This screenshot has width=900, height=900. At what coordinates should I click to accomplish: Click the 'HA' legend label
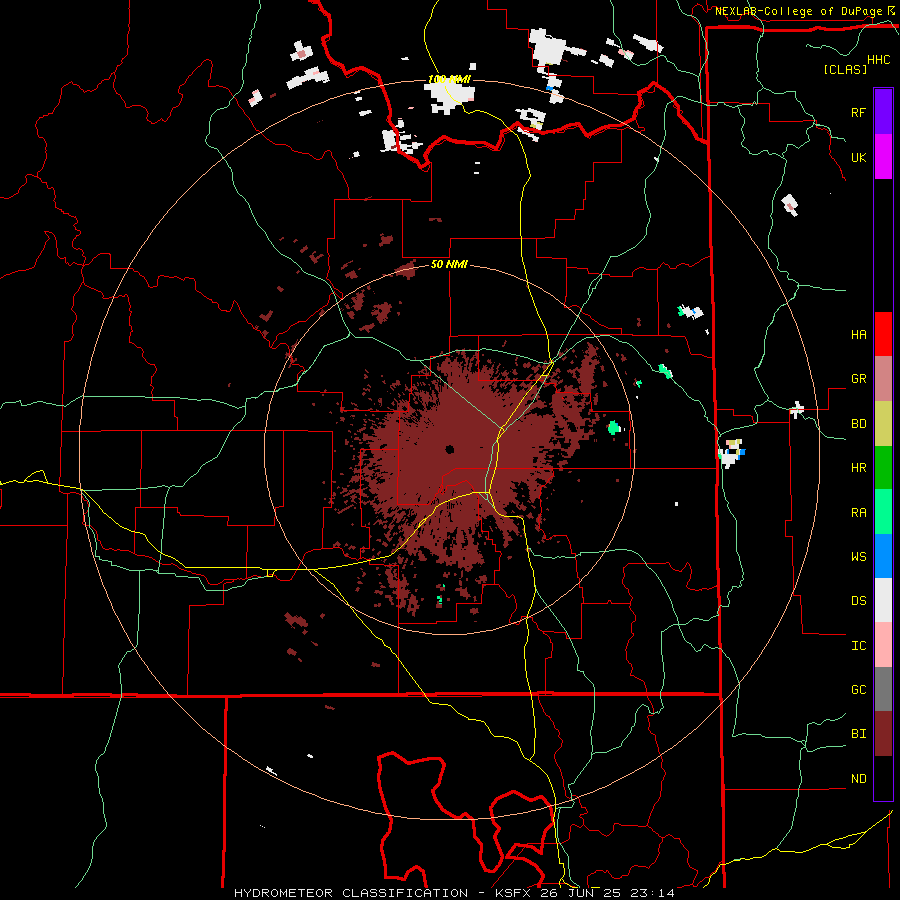pyautogui.click(x=858, y=334)
